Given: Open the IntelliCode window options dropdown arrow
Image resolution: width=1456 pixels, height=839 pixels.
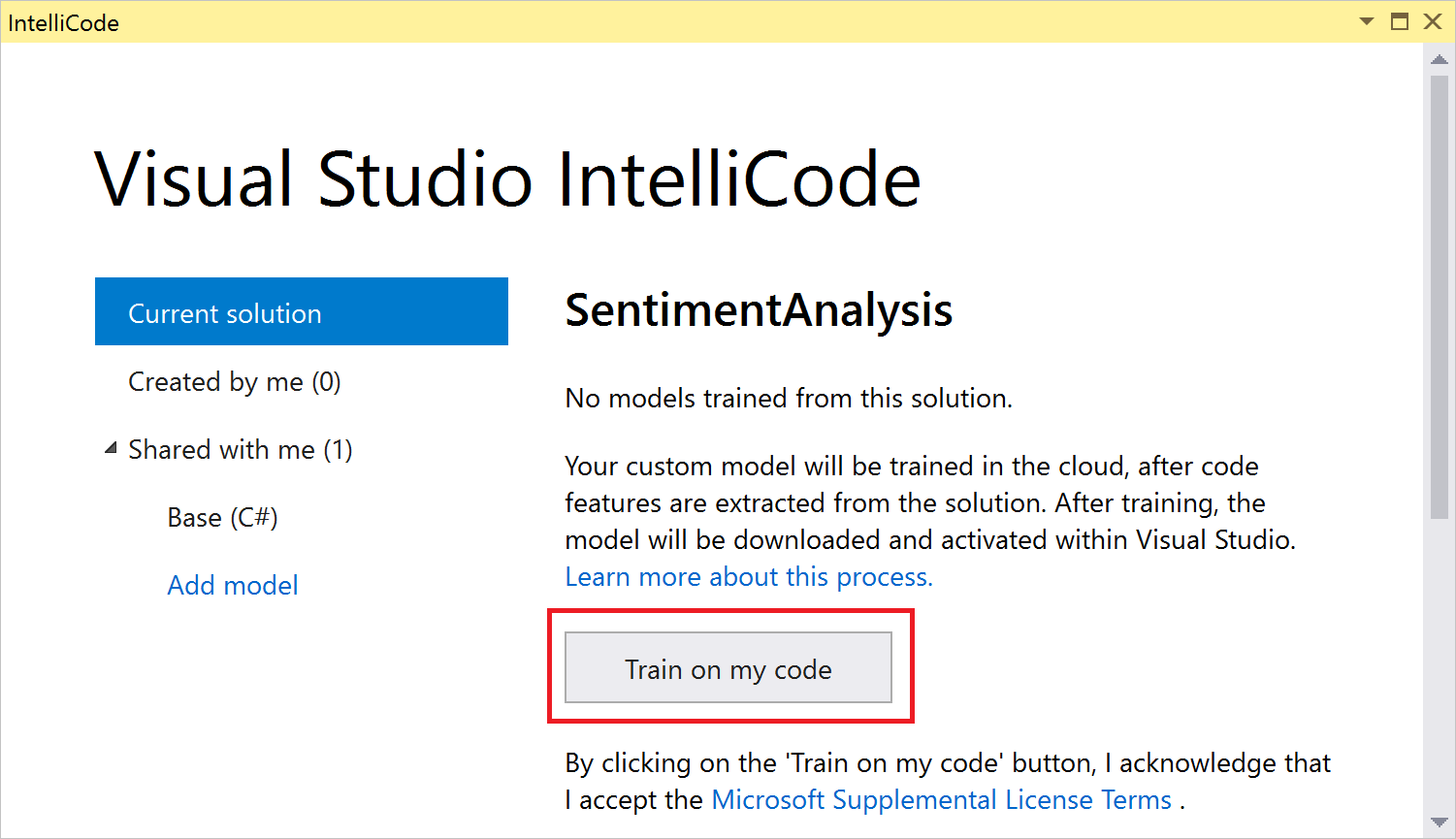Looking at the screenshot, I should (x=1367, y=21).
